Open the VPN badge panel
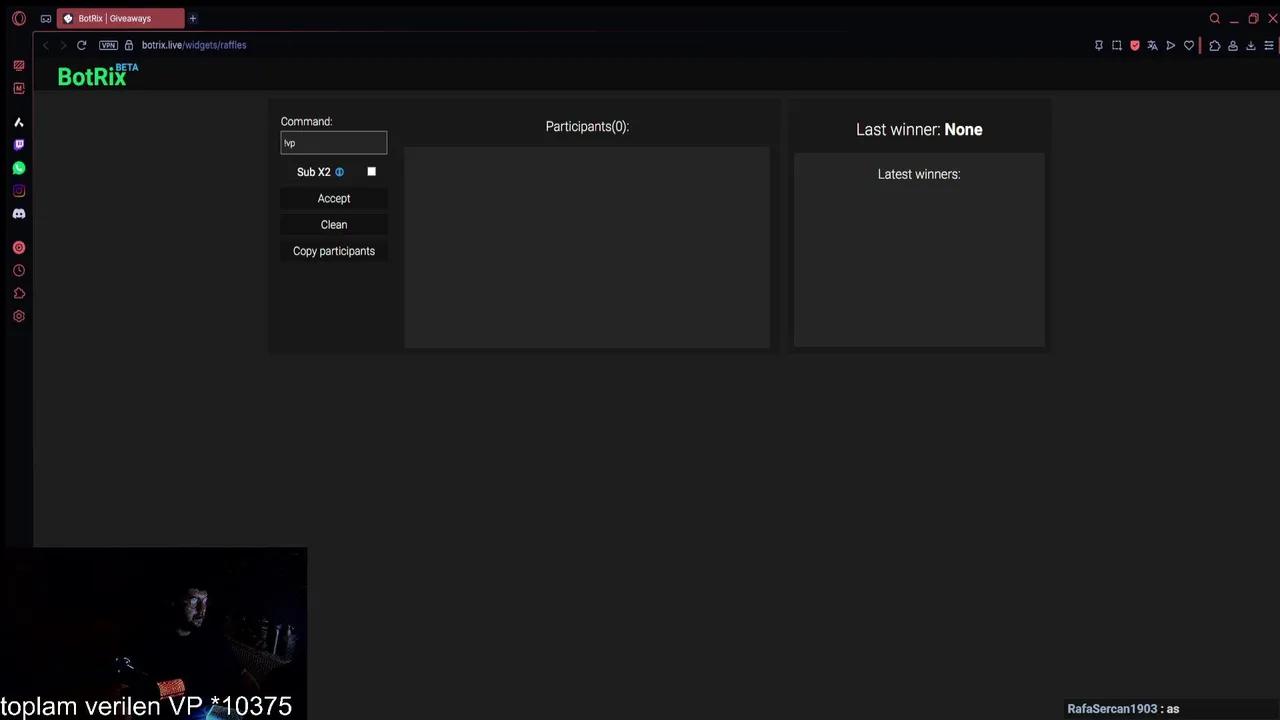Screen dimensions: 1280x720 click(x=108, y=45)
